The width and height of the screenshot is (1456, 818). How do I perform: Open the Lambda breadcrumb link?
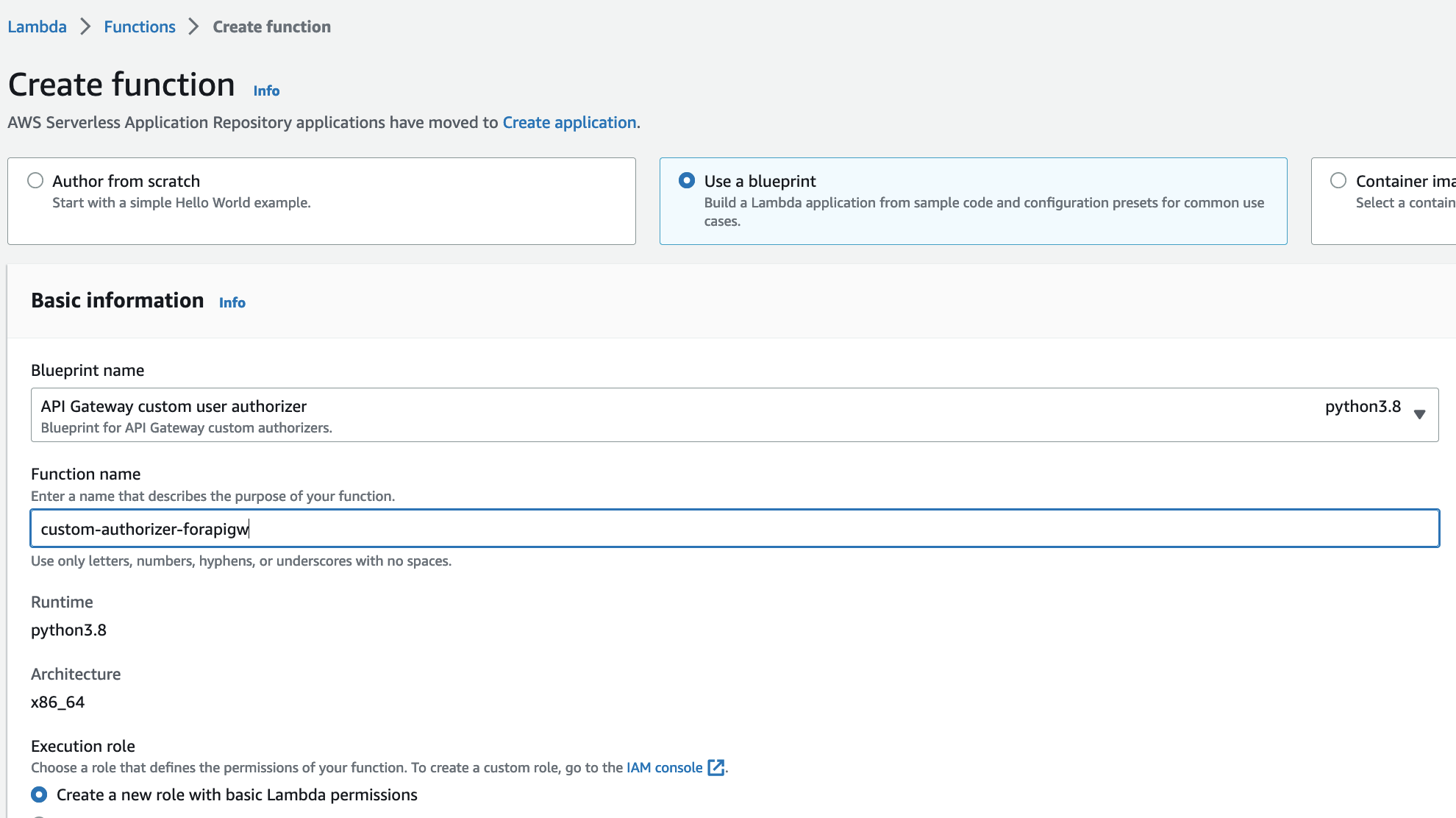coord(37,26)
